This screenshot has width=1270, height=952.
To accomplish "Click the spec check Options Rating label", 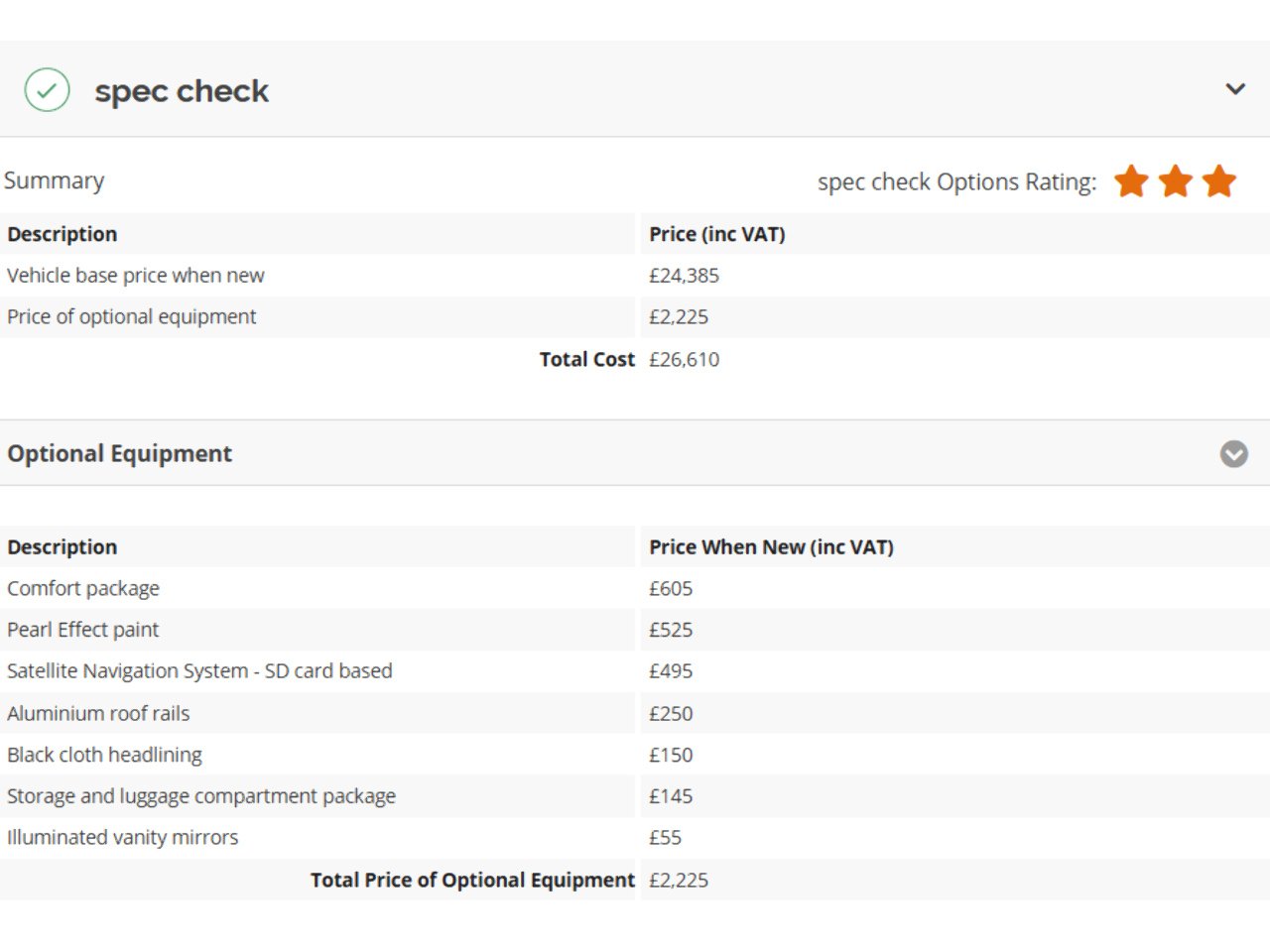I will click(x=956, y=182).
